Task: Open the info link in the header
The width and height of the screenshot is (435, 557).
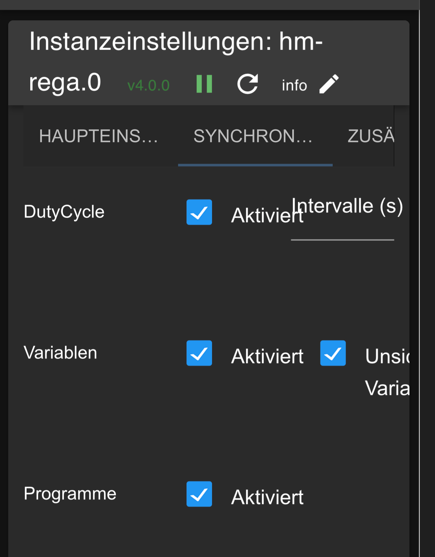Action: [294, 85]
